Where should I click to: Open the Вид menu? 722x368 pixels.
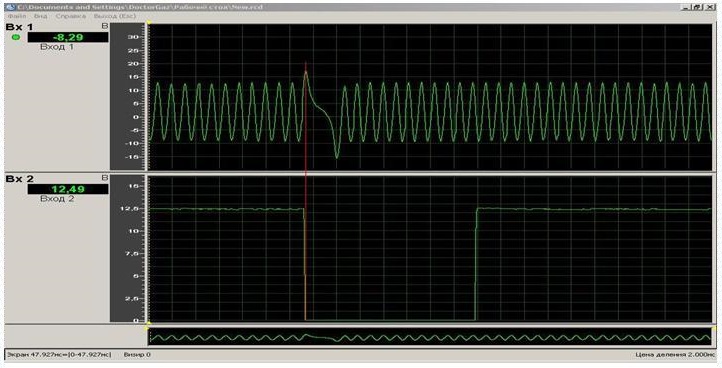click(x=41, y=16)
